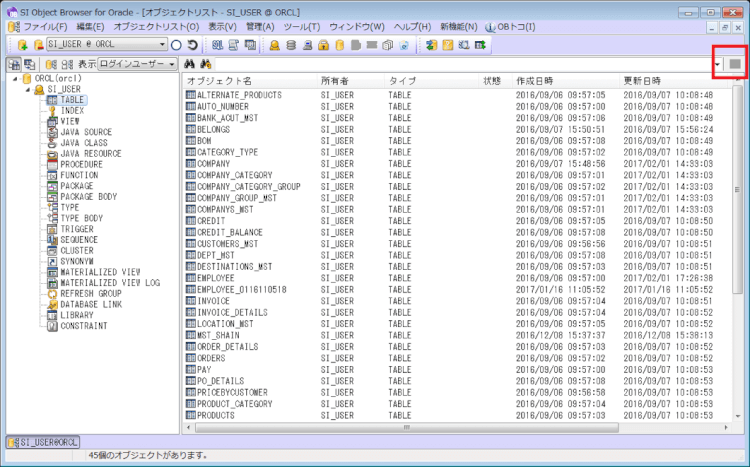Select CONSTRAINT in the object tree
The image size is (750, 467).
coord(84,326)
